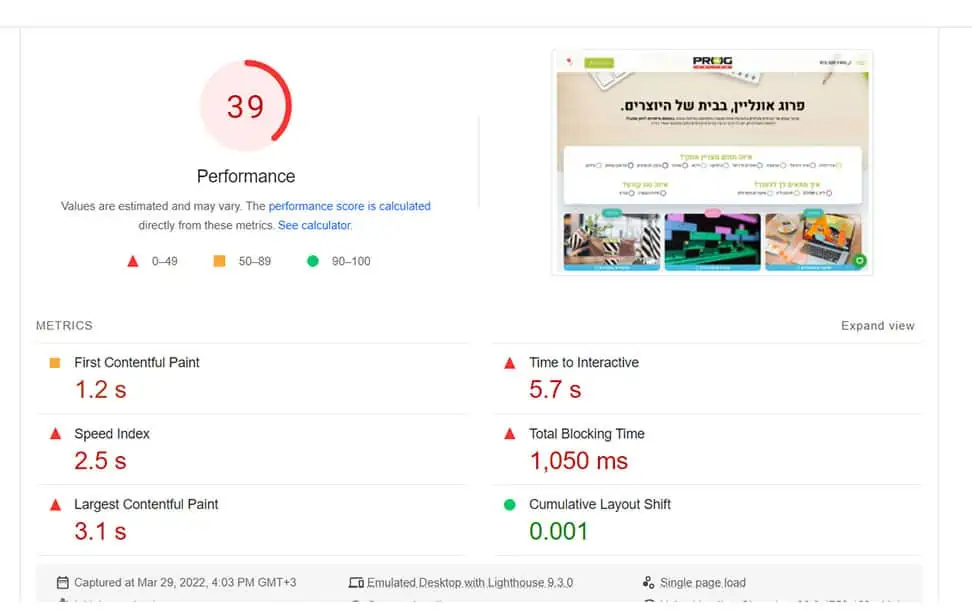
Task: Select the "Speed Index" metric label
Action: tap(112, 434)
